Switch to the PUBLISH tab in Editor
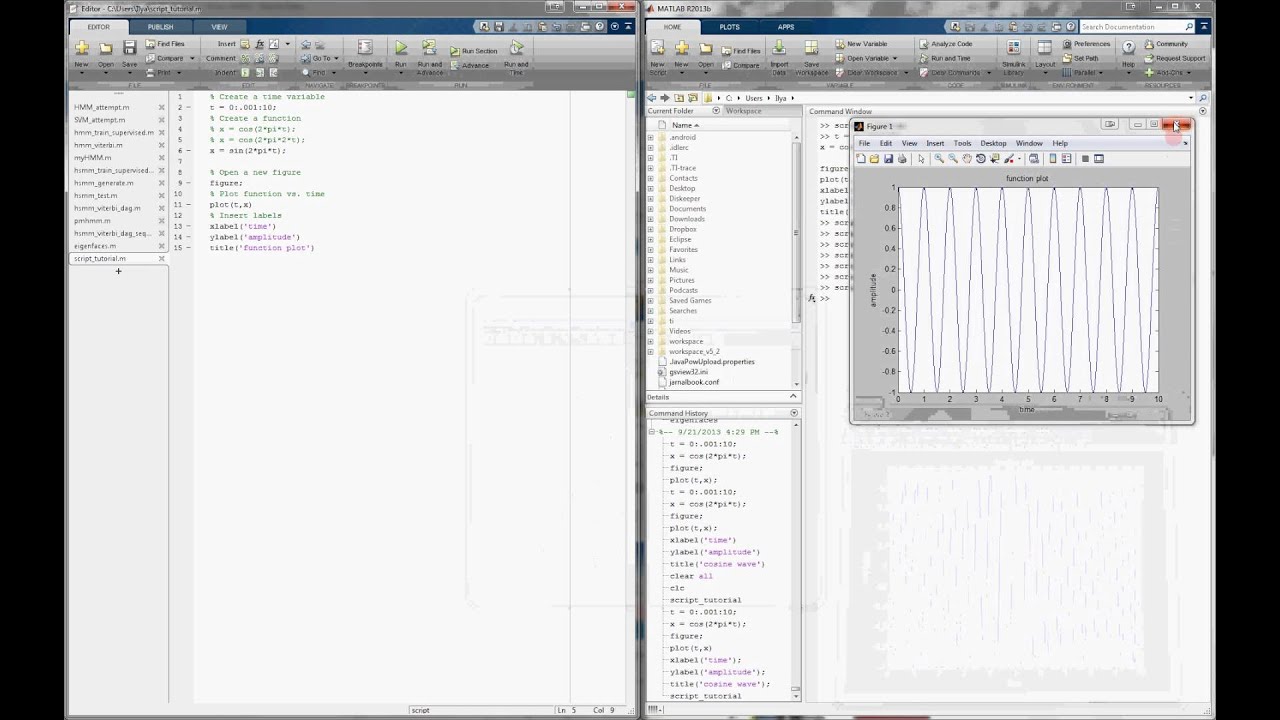Image resolution: width=1280 pixels, height=720 pixels. 160,27
